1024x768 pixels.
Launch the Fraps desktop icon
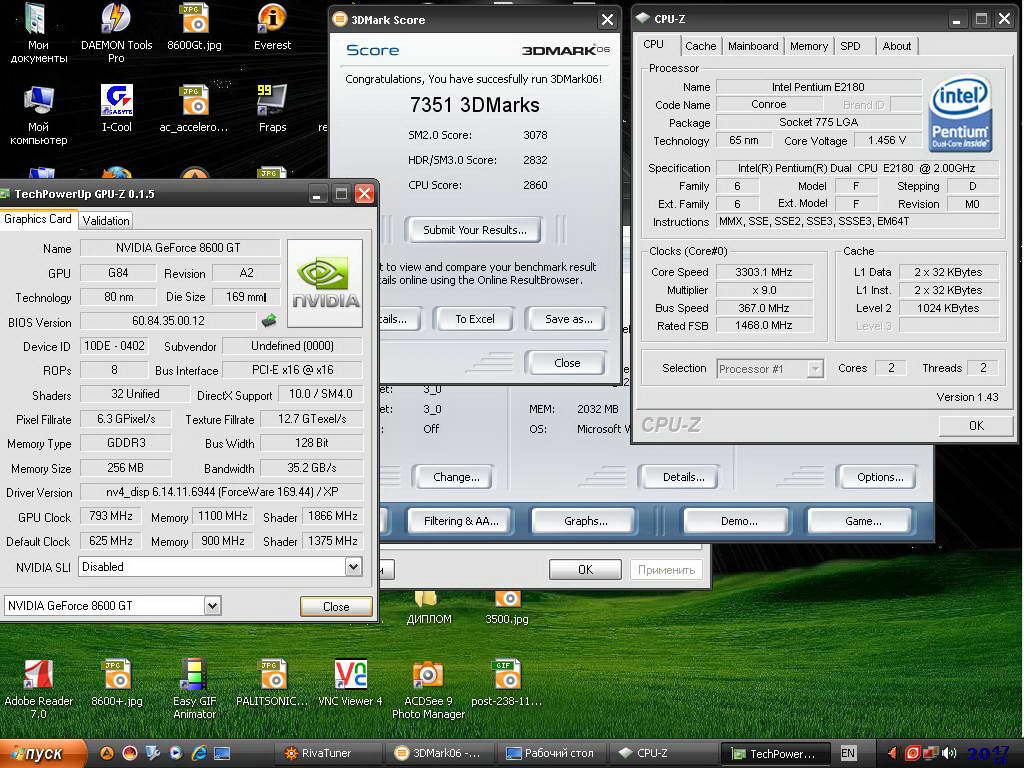point(272,108)
